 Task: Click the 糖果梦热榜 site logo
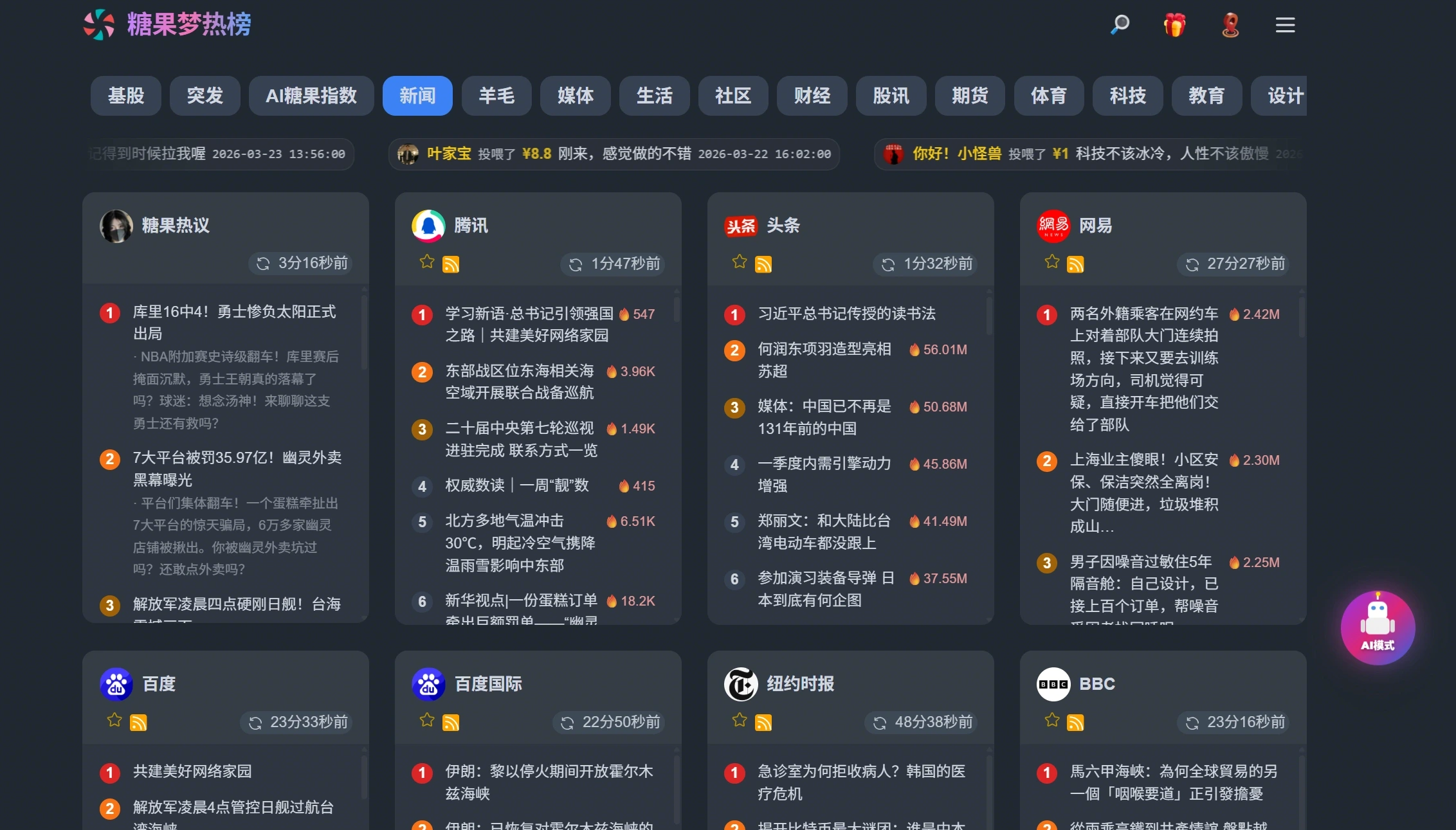165,24
